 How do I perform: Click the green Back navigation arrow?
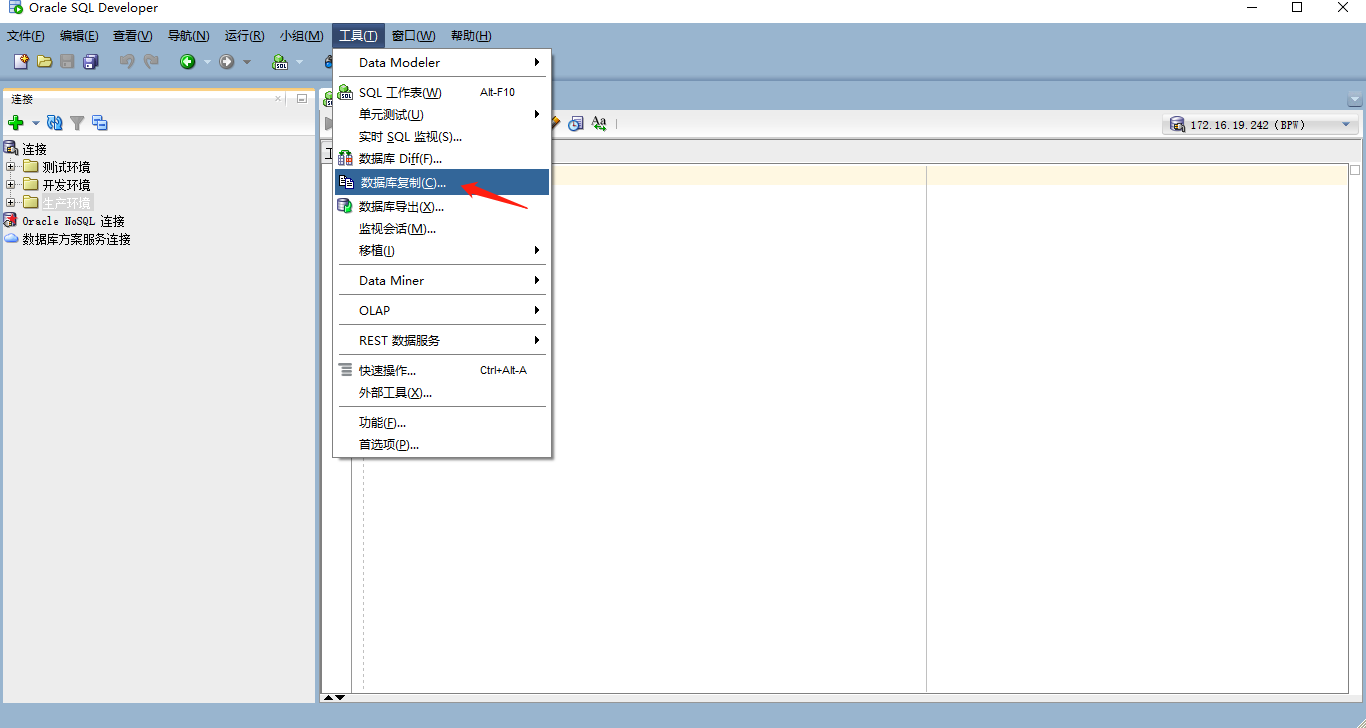187,62
